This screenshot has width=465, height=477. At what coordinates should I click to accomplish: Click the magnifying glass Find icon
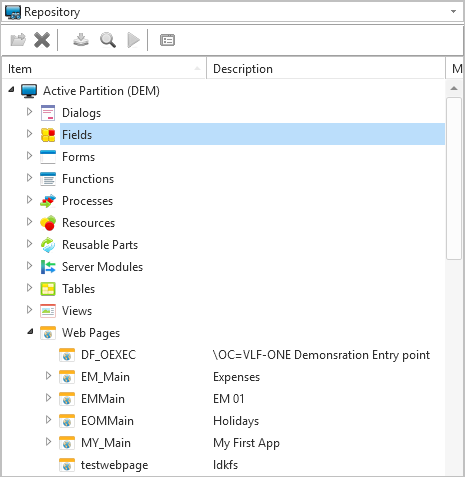[108, 40]
